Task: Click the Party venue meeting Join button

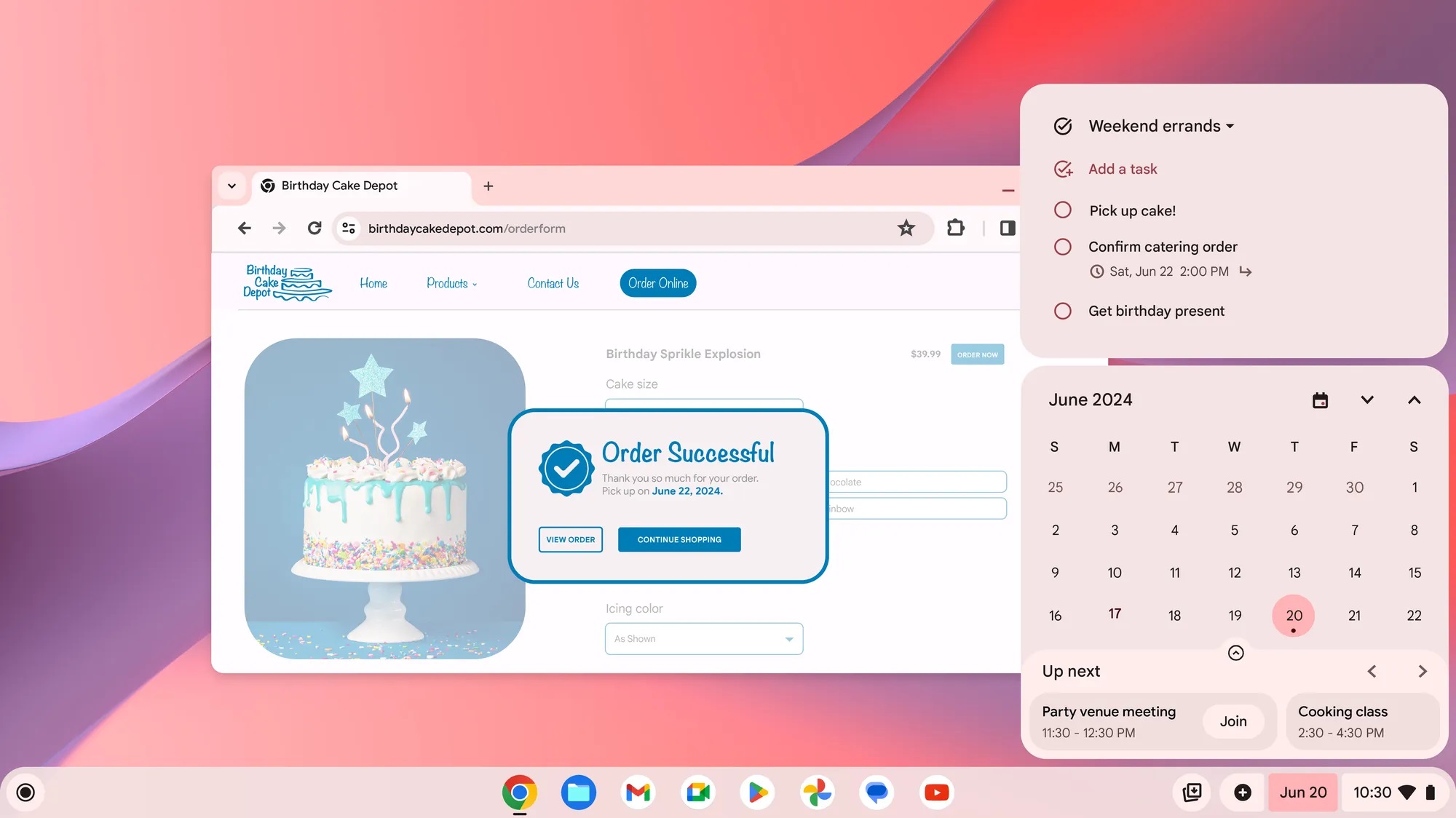Action: 1233,721
